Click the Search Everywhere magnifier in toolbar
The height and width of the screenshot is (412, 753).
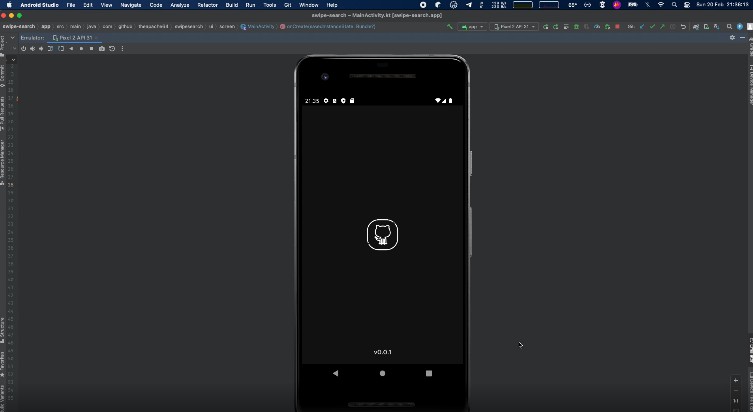729,26
